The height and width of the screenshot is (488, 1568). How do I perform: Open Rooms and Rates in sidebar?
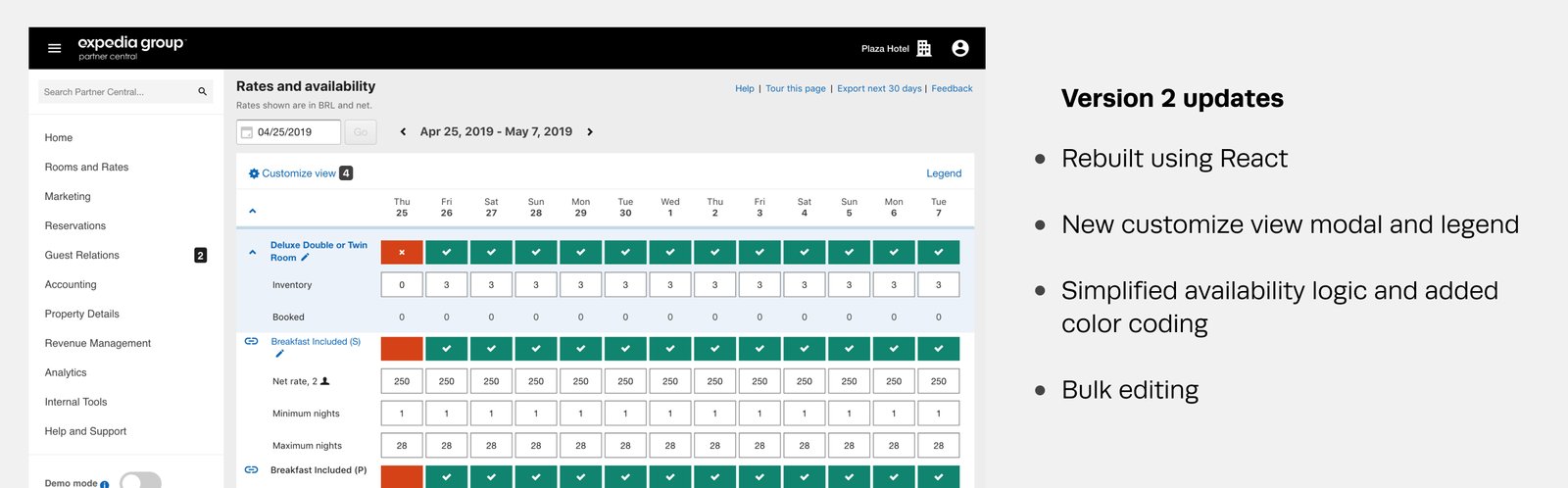(86, 168)
